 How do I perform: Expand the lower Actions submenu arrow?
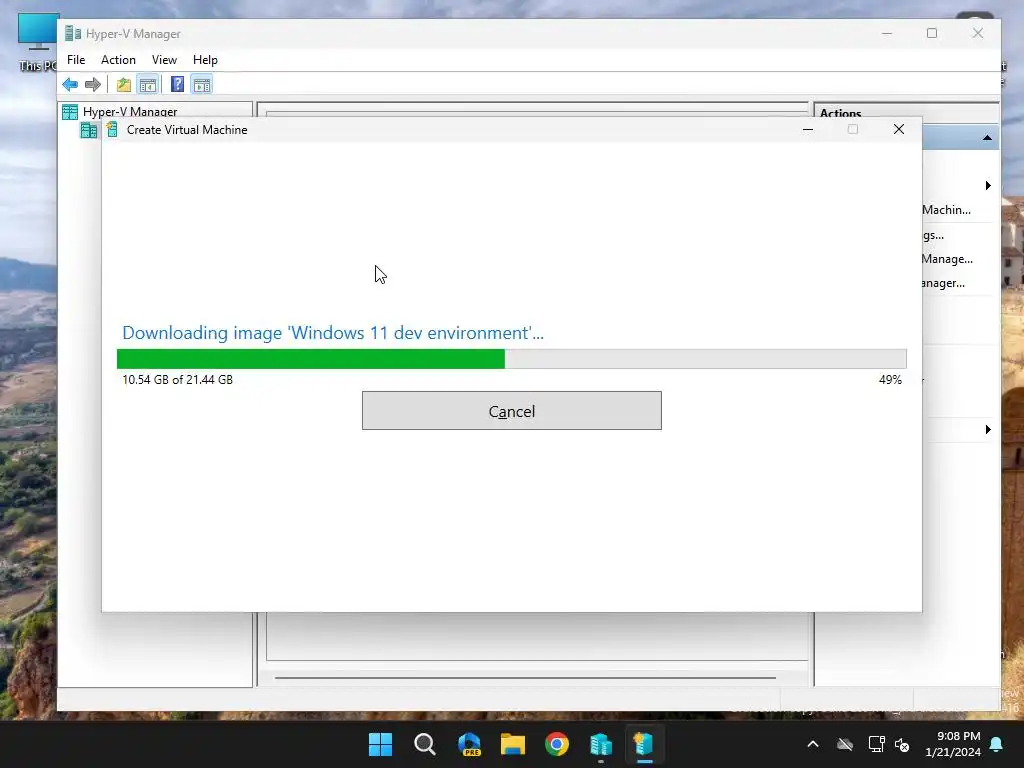click(x=988, y=429)
